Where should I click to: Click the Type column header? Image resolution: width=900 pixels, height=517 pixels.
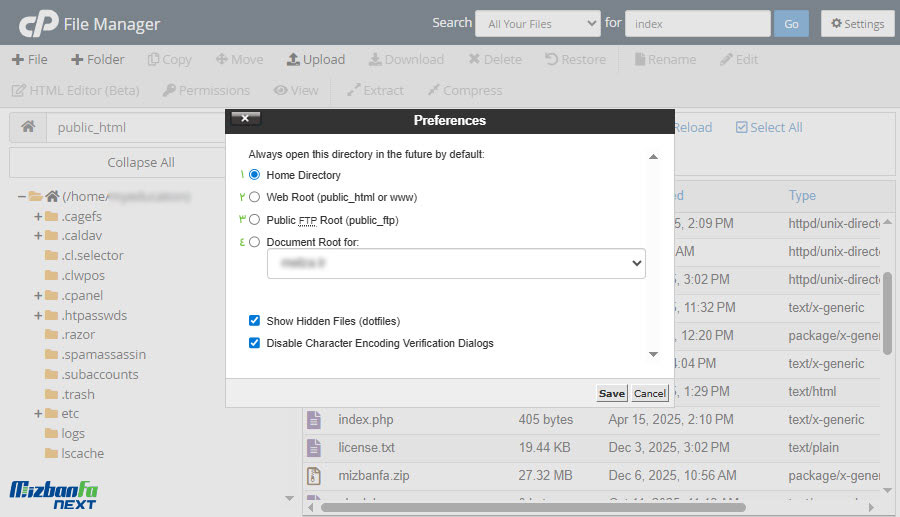coord(802,195)
